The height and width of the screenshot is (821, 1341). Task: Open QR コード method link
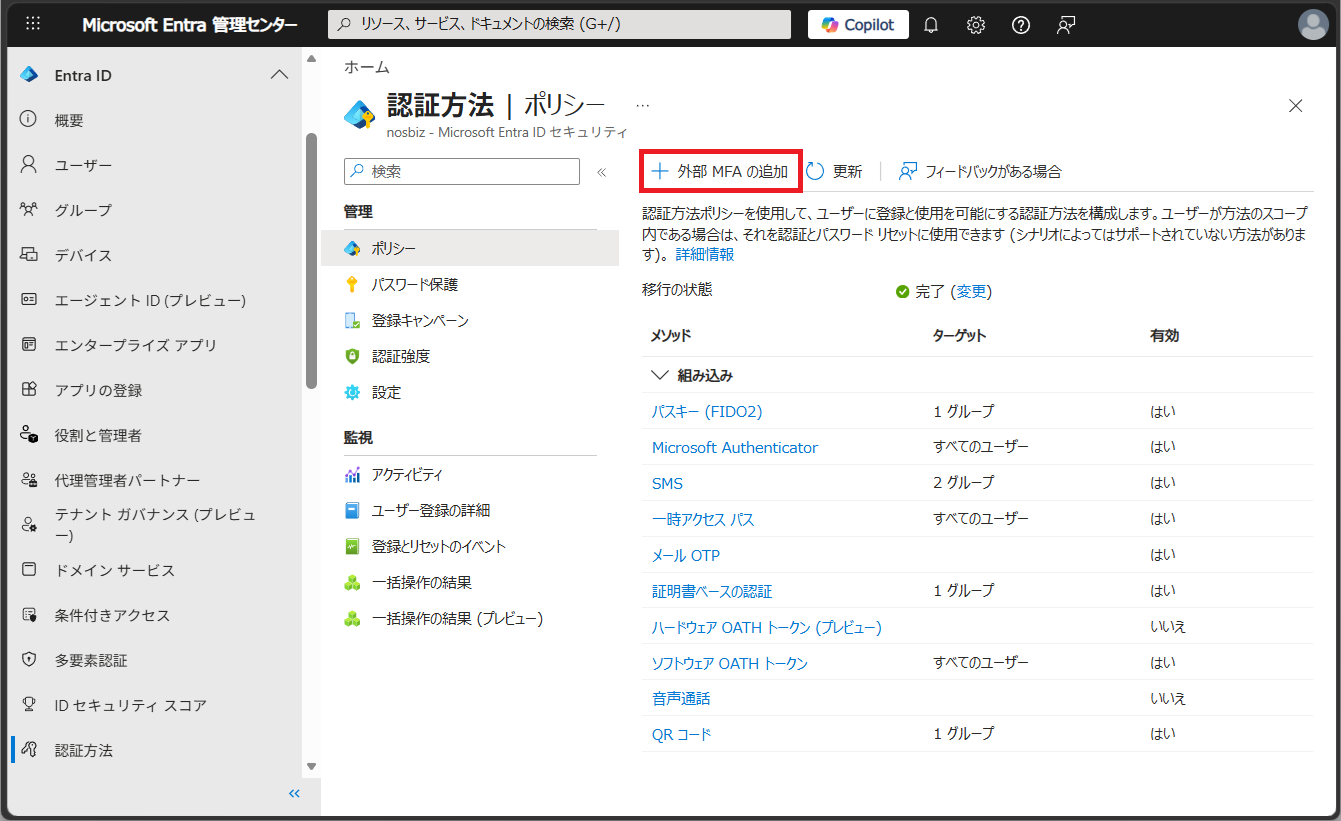click(682, 734)
